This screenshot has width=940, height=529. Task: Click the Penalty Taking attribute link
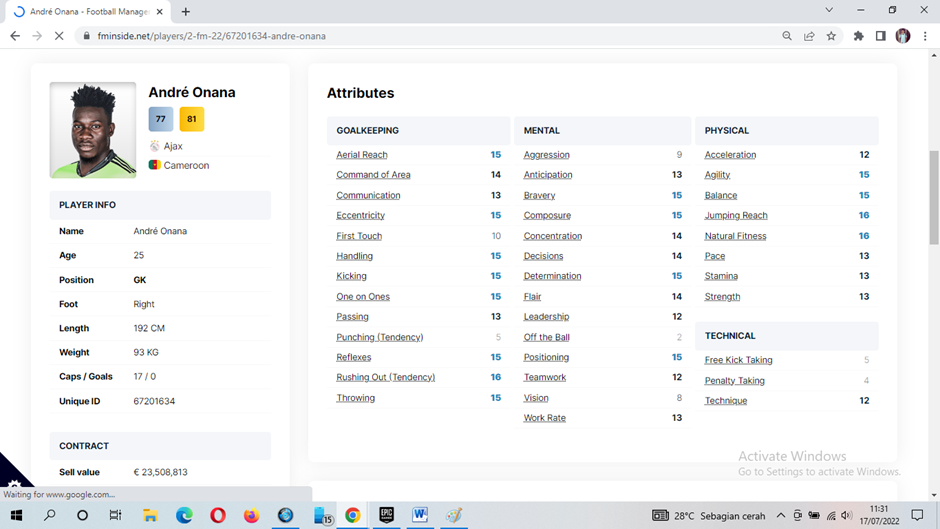coord(734,381)
